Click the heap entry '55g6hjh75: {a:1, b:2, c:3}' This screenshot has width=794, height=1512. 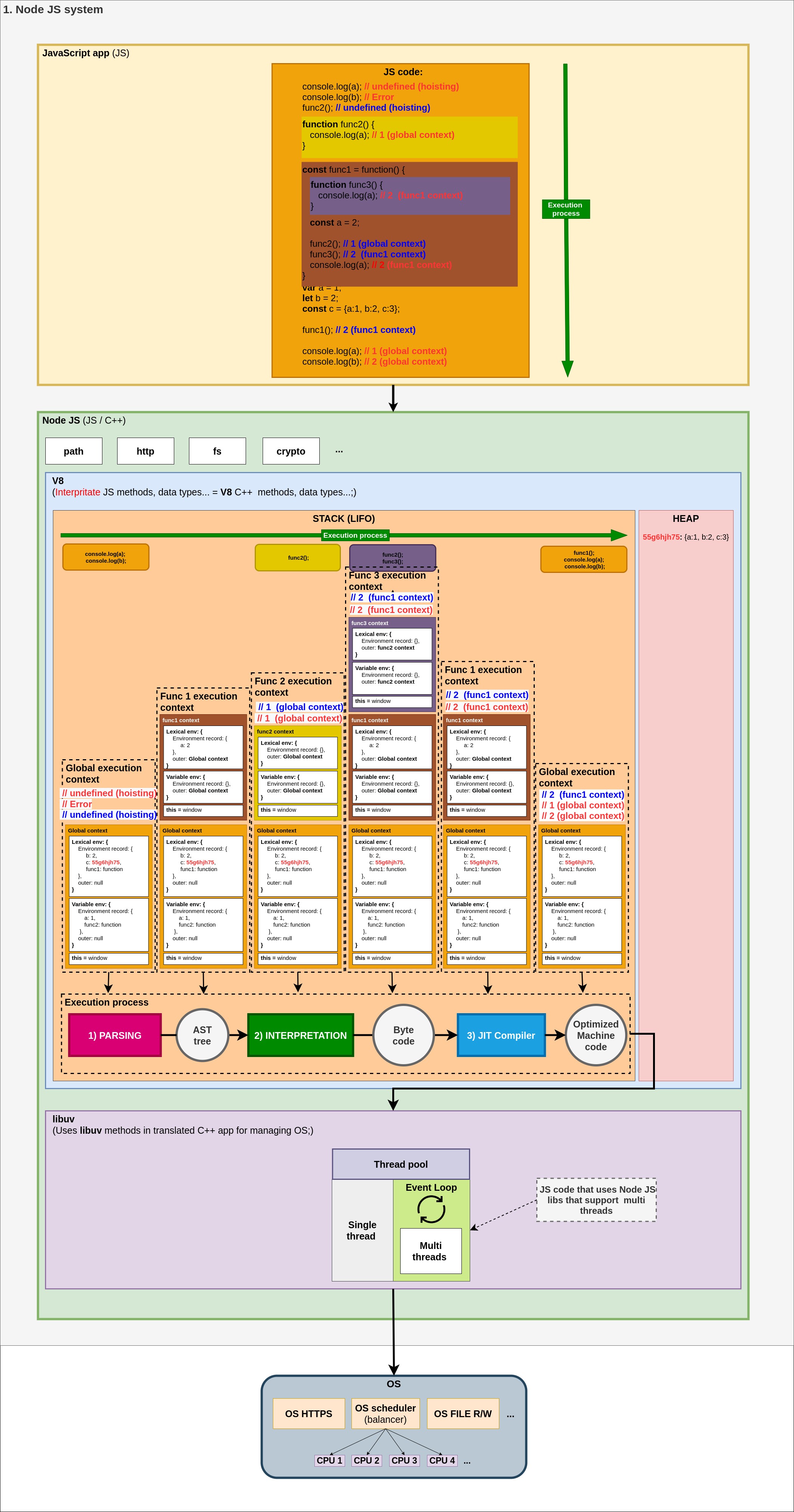click(686, 537)
